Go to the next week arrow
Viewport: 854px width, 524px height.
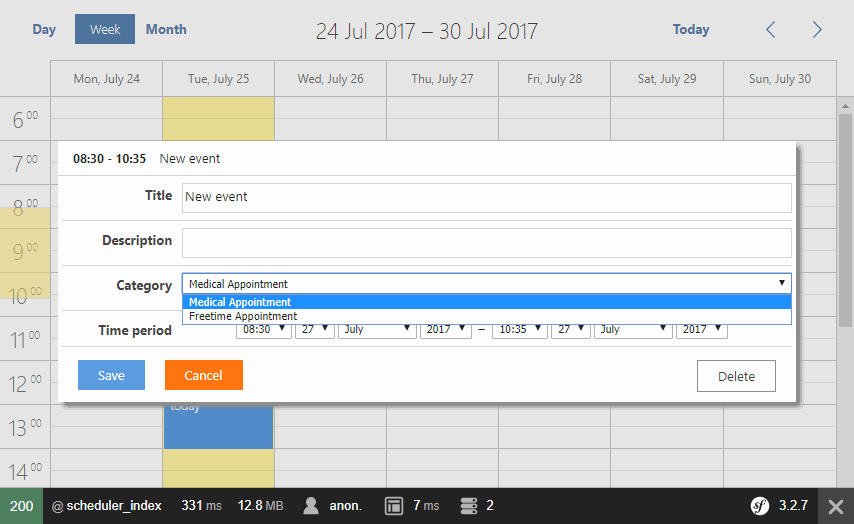click(817, 30)
